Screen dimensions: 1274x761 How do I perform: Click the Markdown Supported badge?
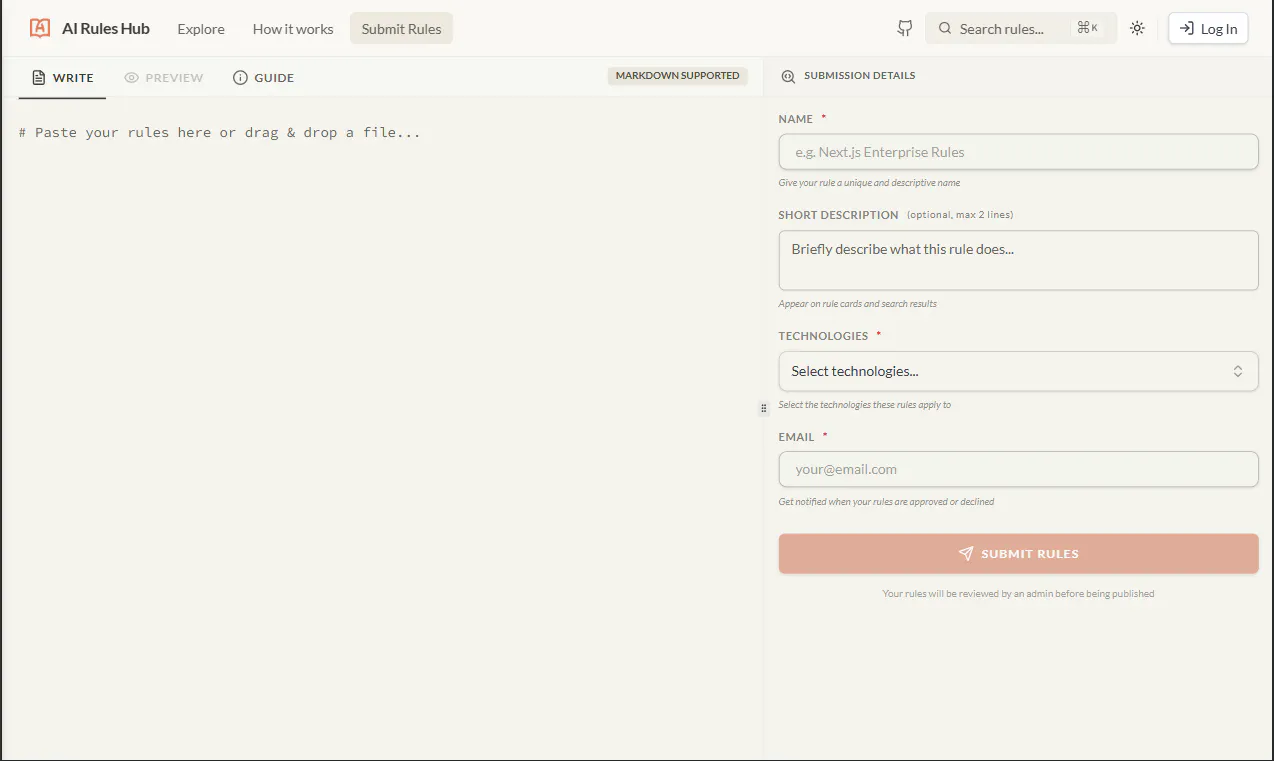point(678,76)
